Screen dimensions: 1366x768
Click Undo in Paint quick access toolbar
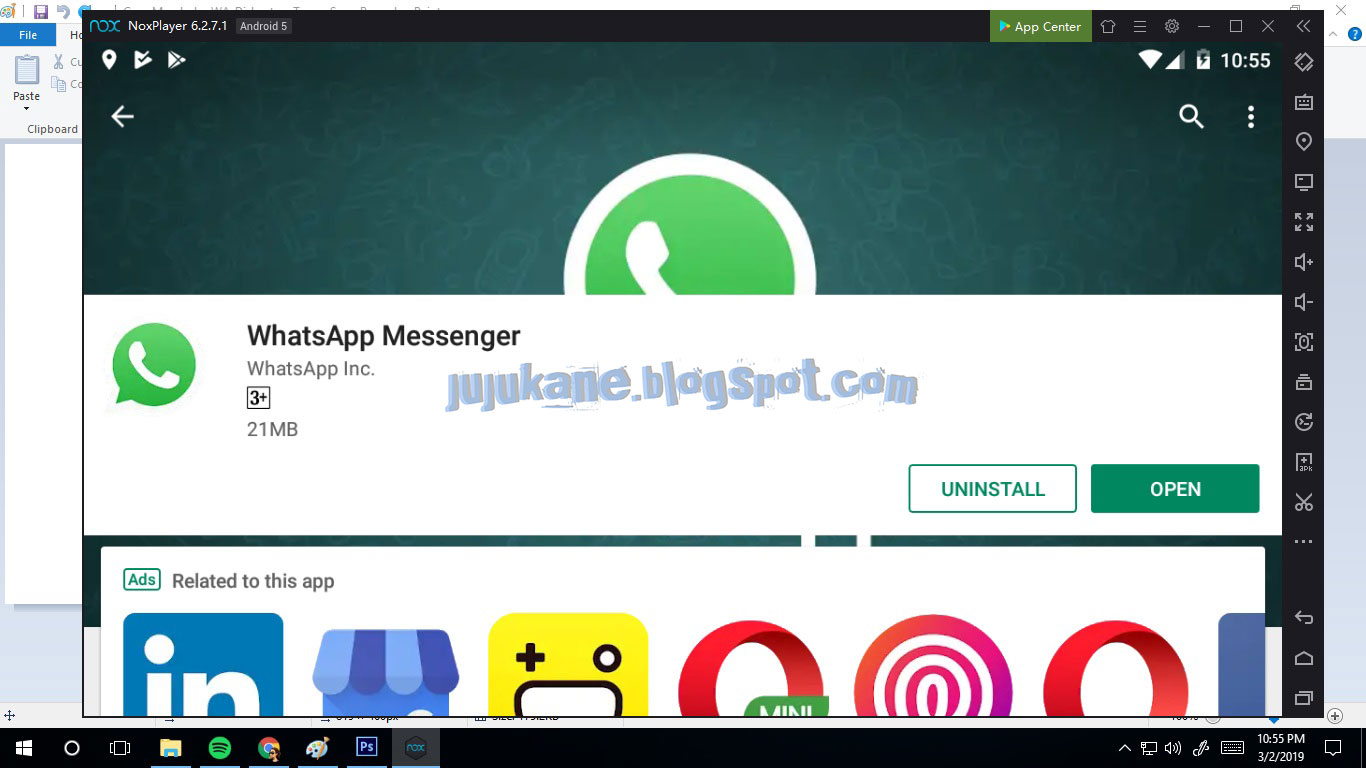coord(64,12)
